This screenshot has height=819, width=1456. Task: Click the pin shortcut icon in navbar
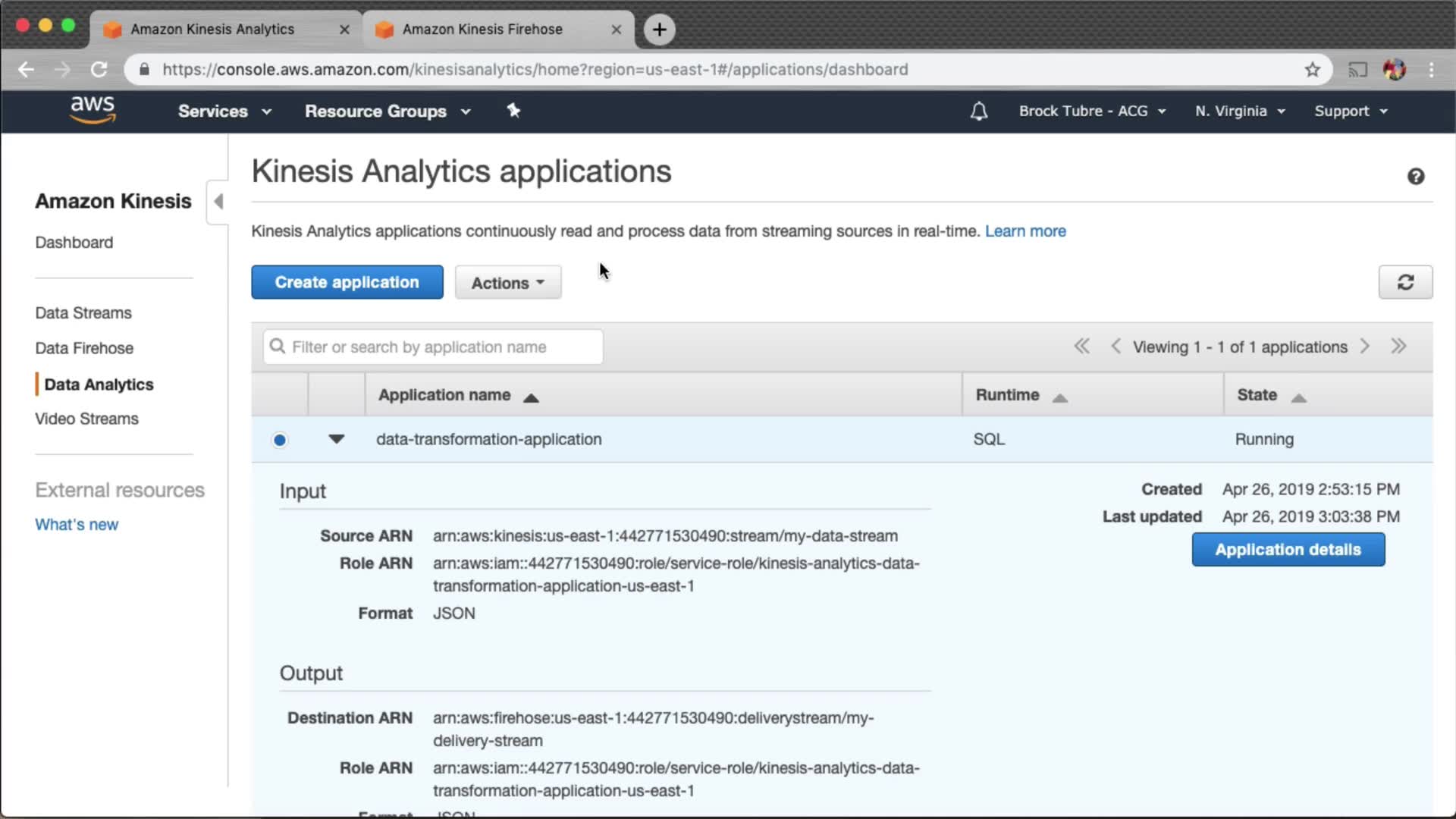pyautogui.click(x=513, y=111)
